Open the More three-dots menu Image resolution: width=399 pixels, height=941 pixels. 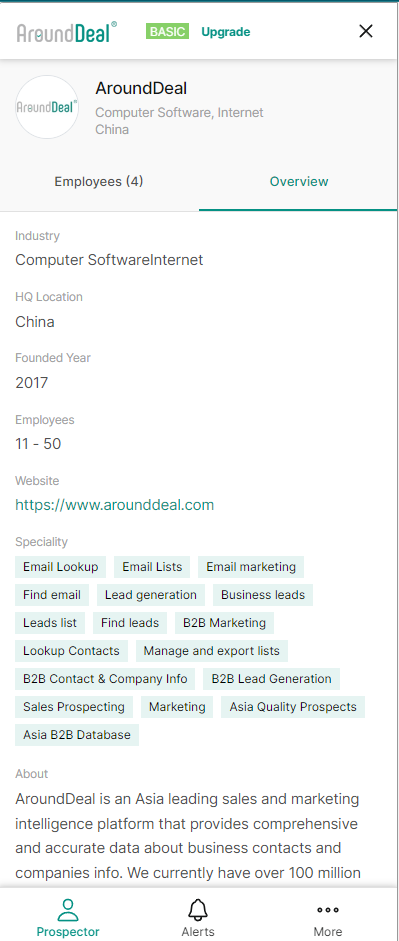pos(328,910)
